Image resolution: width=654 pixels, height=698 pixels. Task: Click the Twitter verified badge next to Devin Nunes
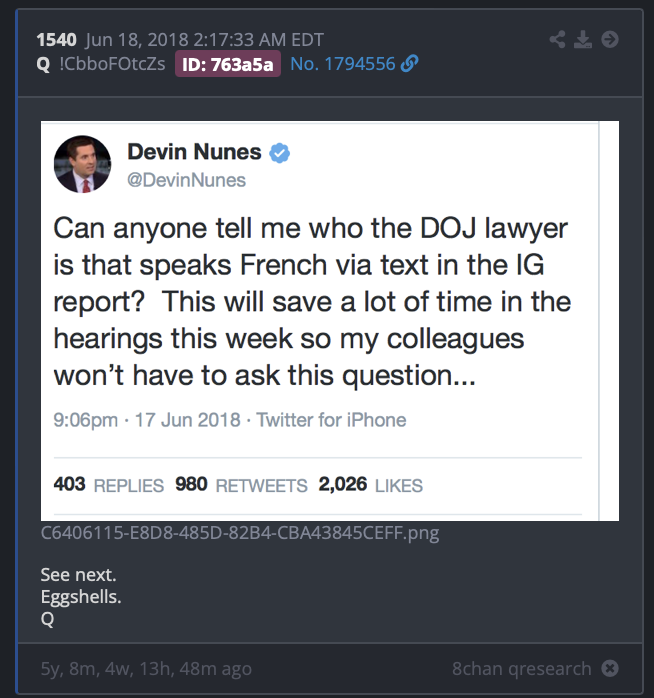click(x=281, y=153)
